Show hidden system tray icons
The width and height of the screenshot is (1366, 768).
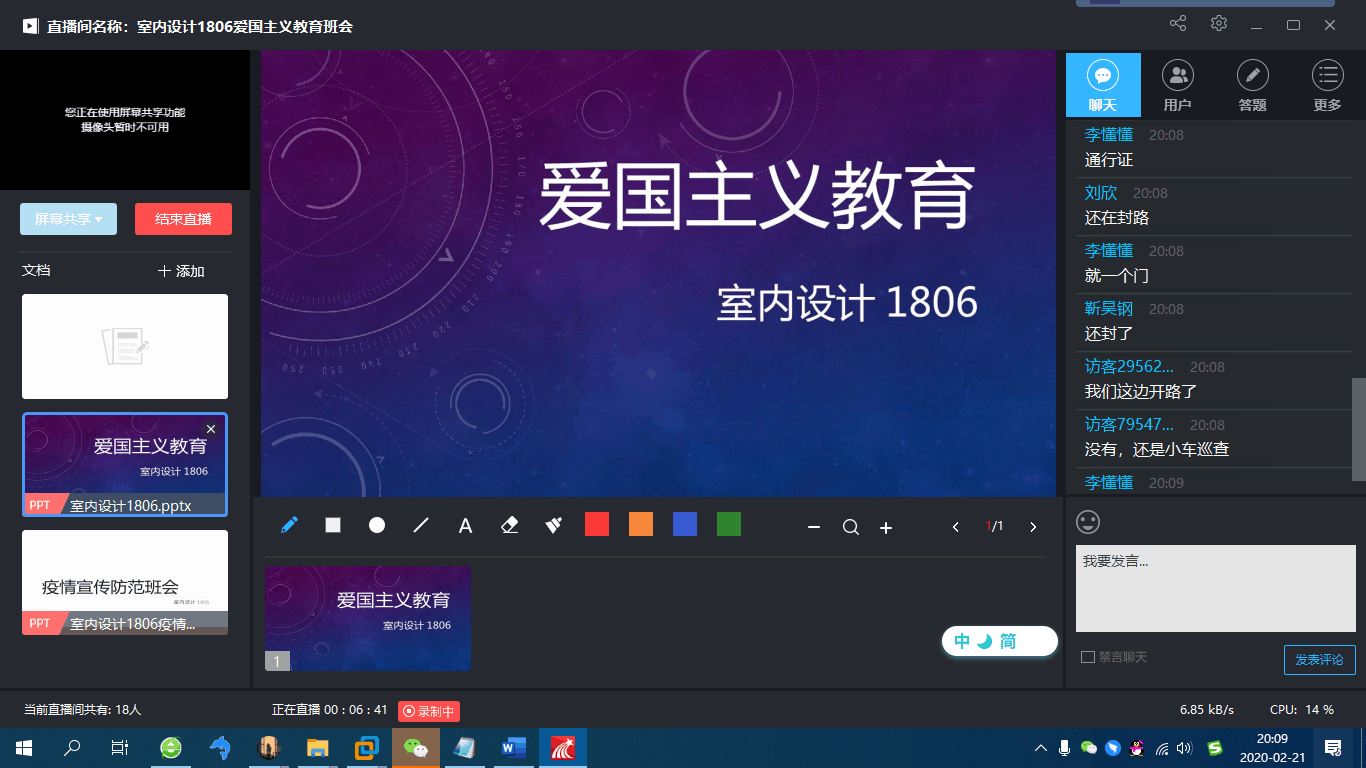click(1040, 748)
